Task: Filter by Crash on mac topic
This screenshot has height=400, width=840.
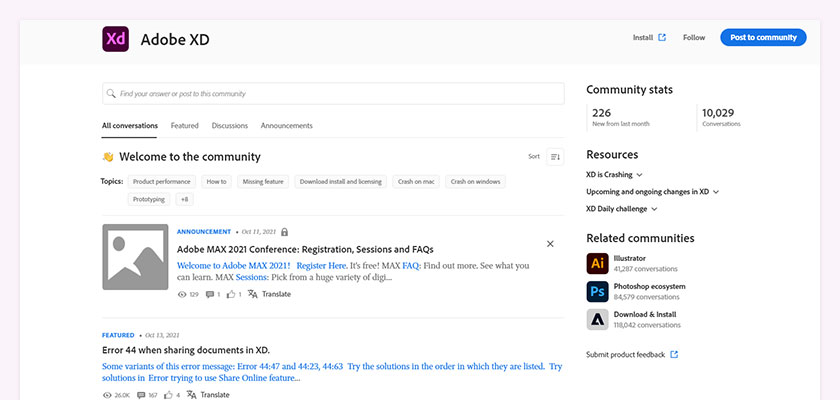Action: tap(416, 182)
